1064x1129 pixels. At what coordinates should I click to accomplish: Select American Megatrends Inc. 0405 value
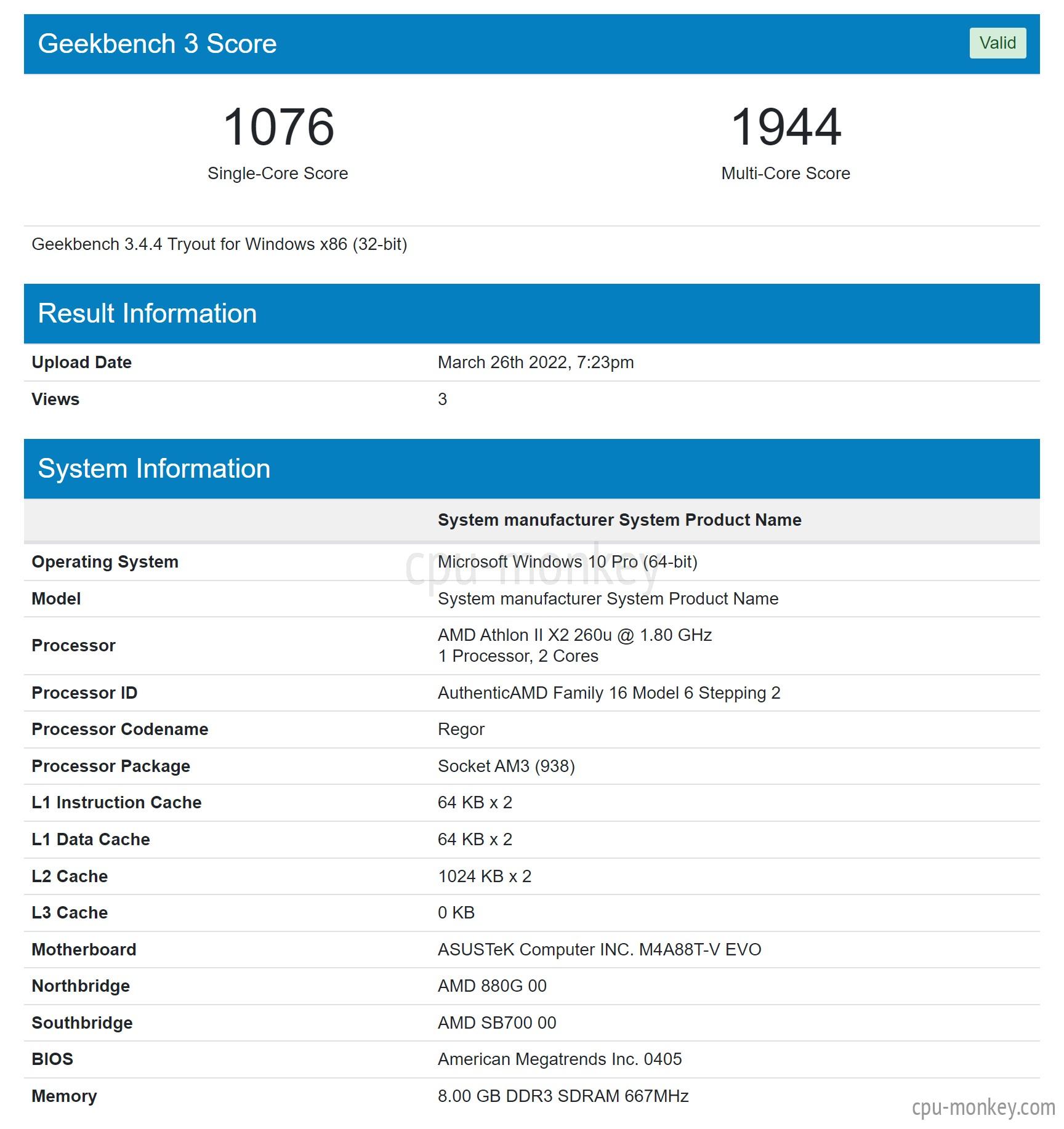click(x=560, y=1059)
